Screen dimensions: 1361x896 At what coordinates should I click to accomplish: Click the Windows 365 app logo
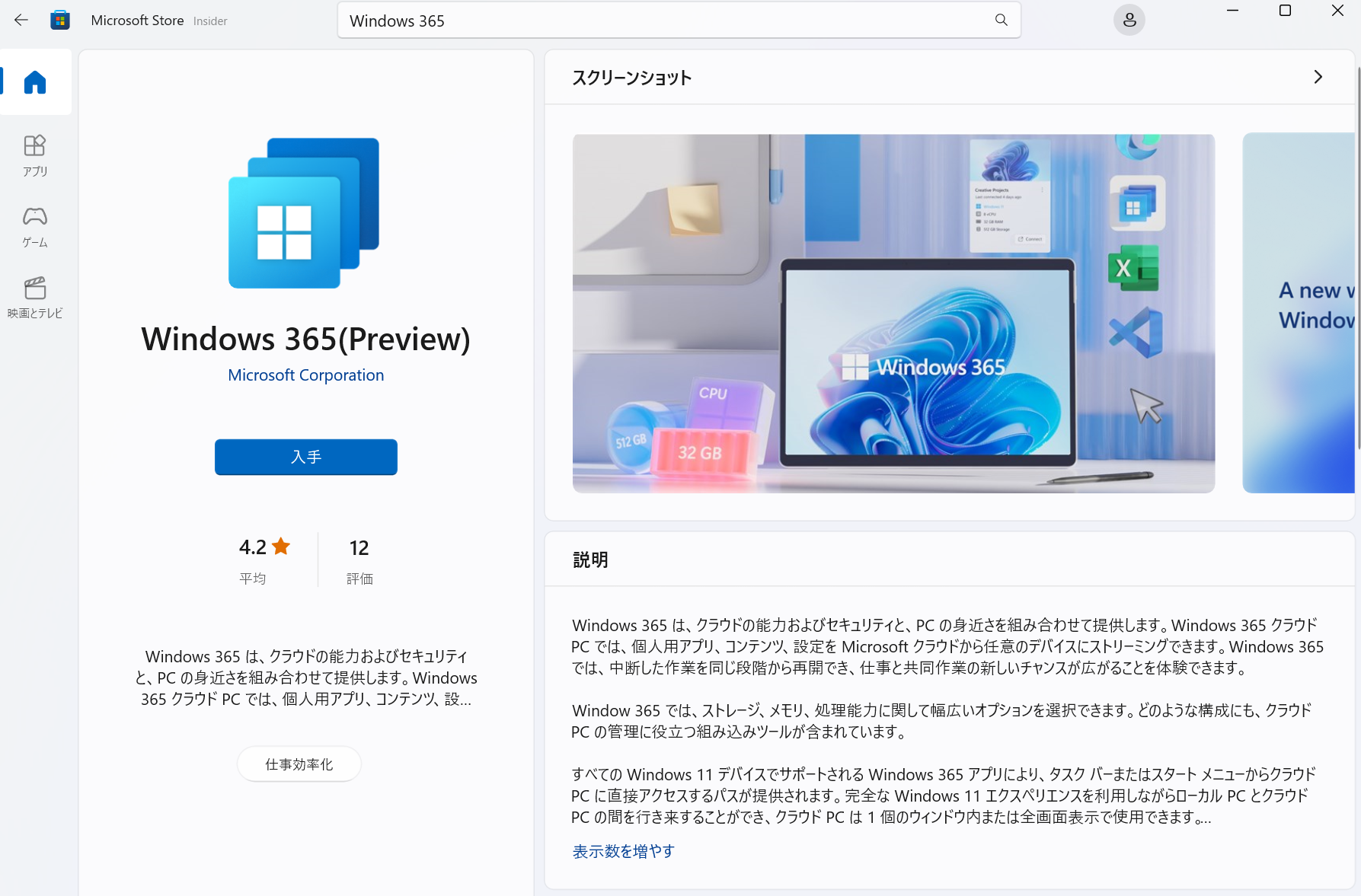point(304,213)
